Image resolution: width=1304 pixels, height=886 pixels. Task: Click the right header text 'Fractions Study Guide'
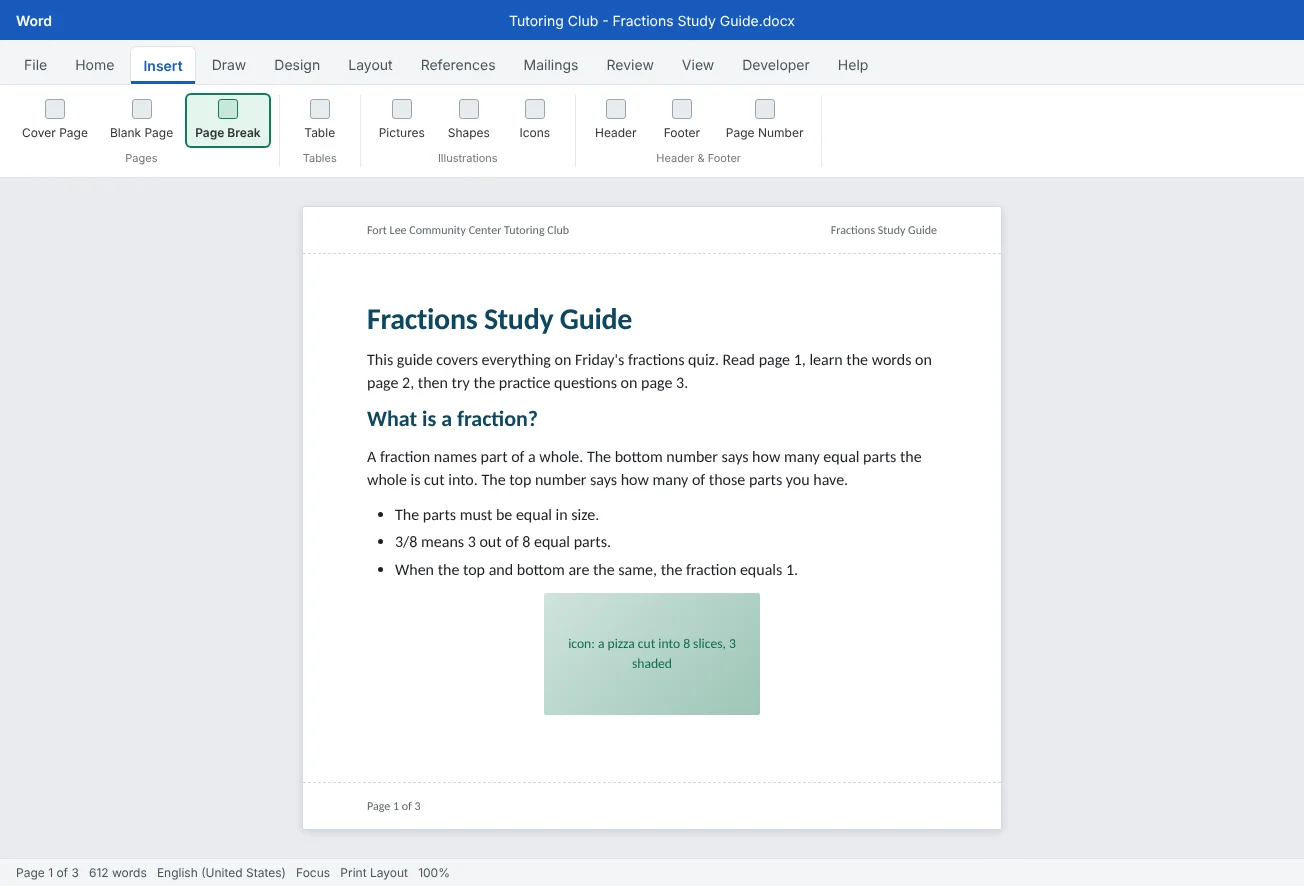point(884,230)
